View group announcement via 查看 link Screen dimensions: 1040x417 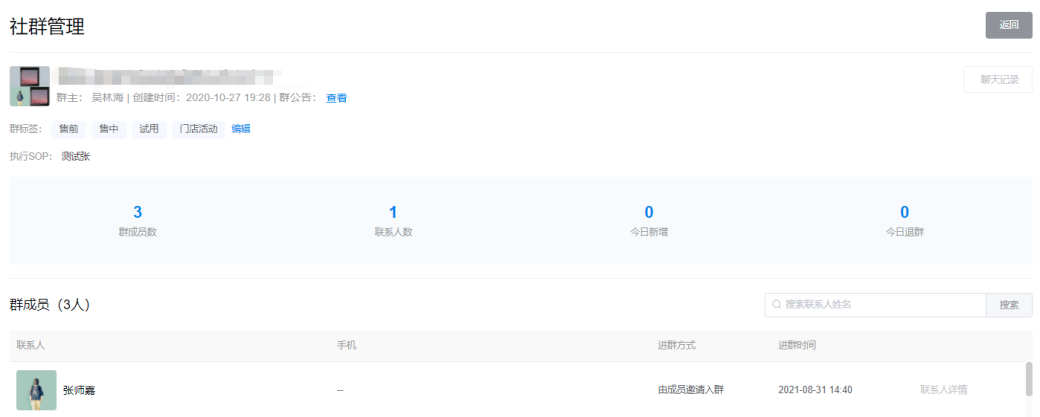[336, 98]
